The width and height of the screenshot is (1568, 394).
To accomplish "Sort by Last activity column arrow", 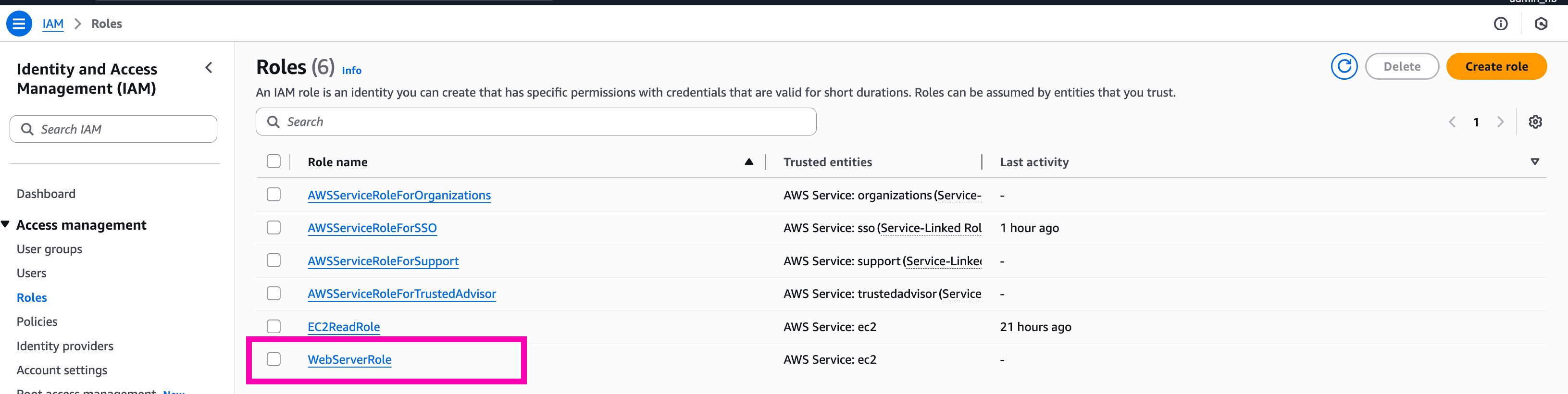I will click(x=1534, y=162).
